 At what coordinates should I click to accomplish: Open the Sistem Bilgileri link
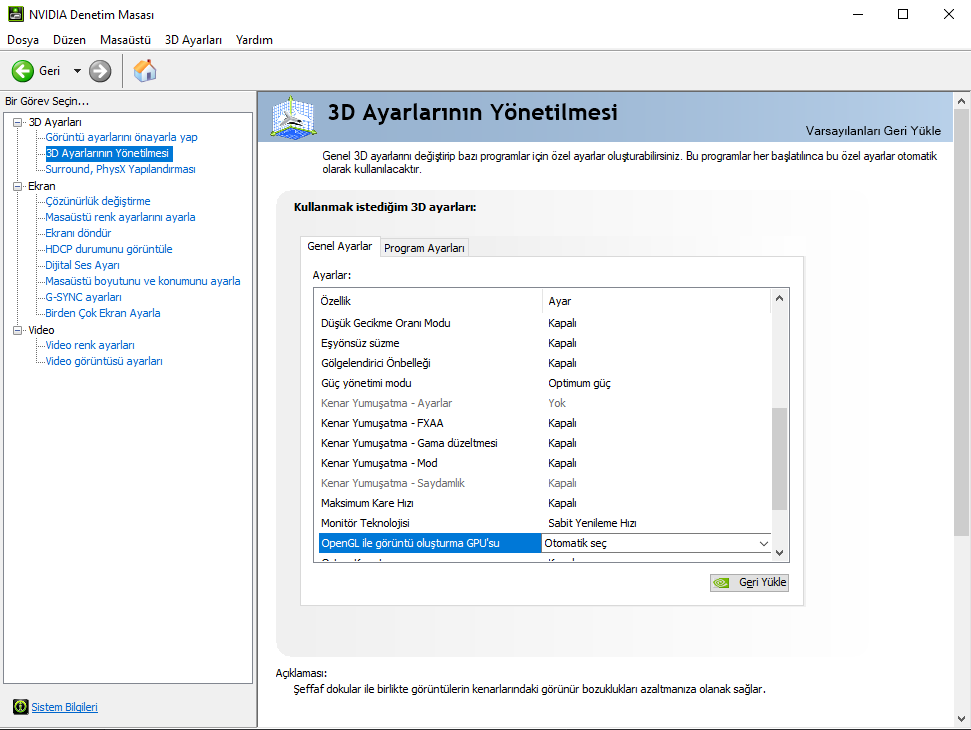[x=64, y=707]
